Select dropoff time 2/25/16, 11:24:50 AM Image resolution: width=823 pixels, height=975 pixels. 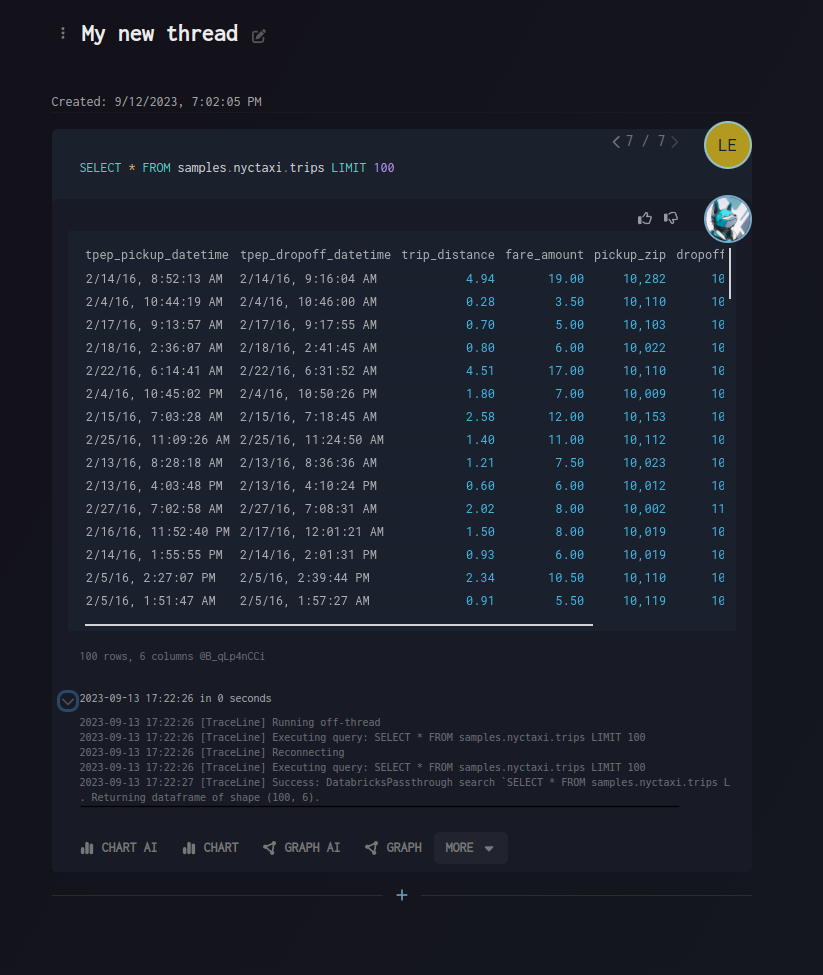point(311,440)
